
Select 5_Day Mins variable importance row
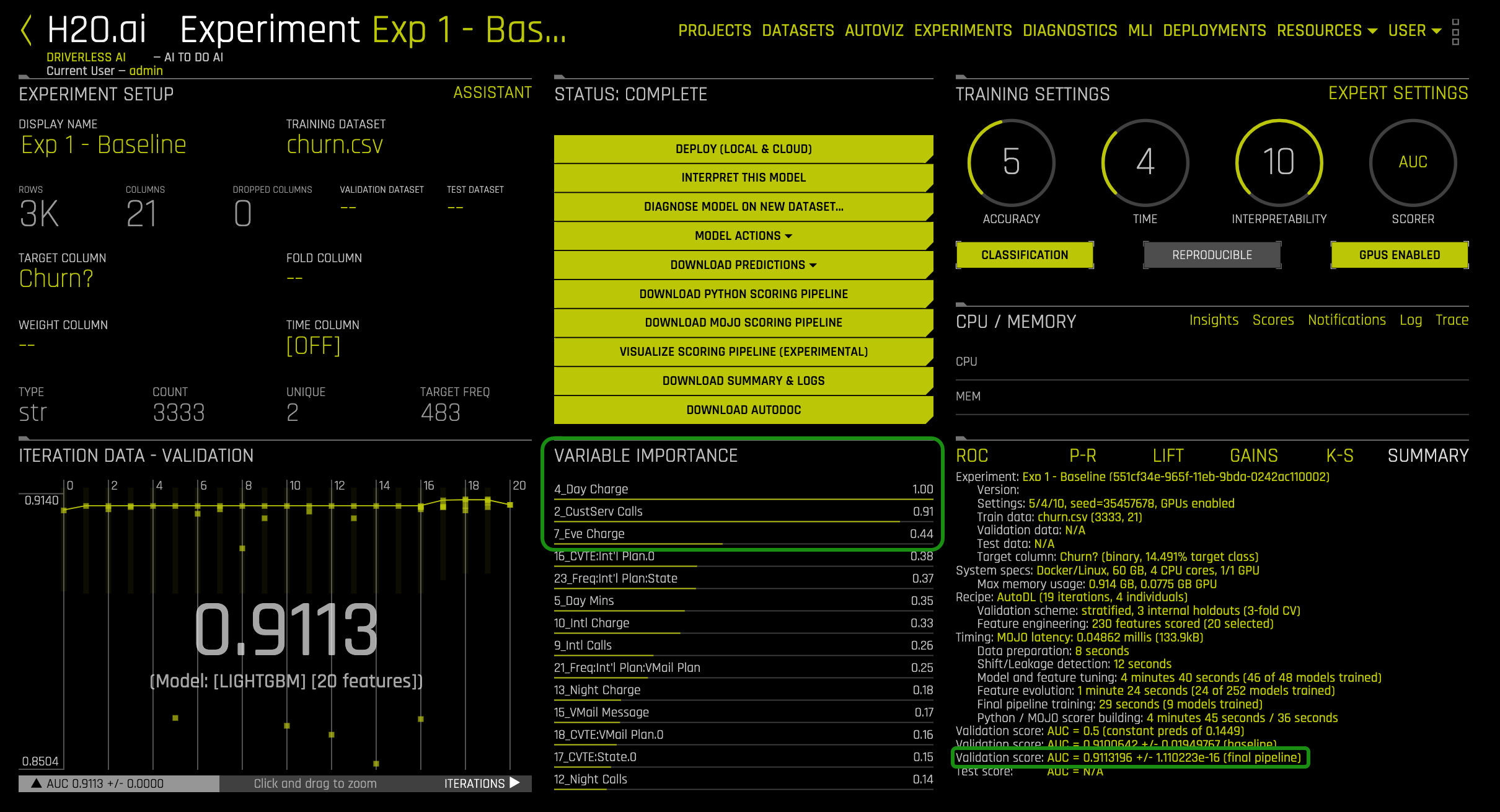click(743, 601)
